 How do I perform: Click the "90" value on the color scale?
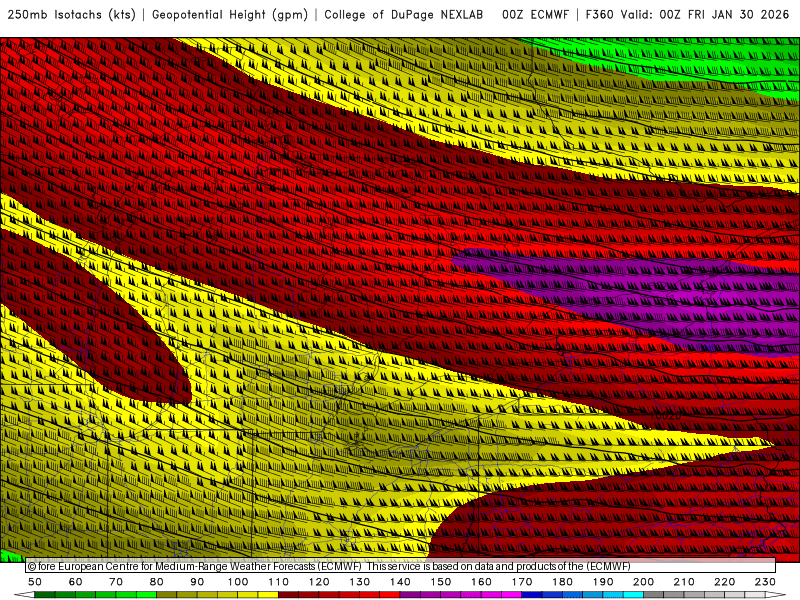tap(197, 582)
